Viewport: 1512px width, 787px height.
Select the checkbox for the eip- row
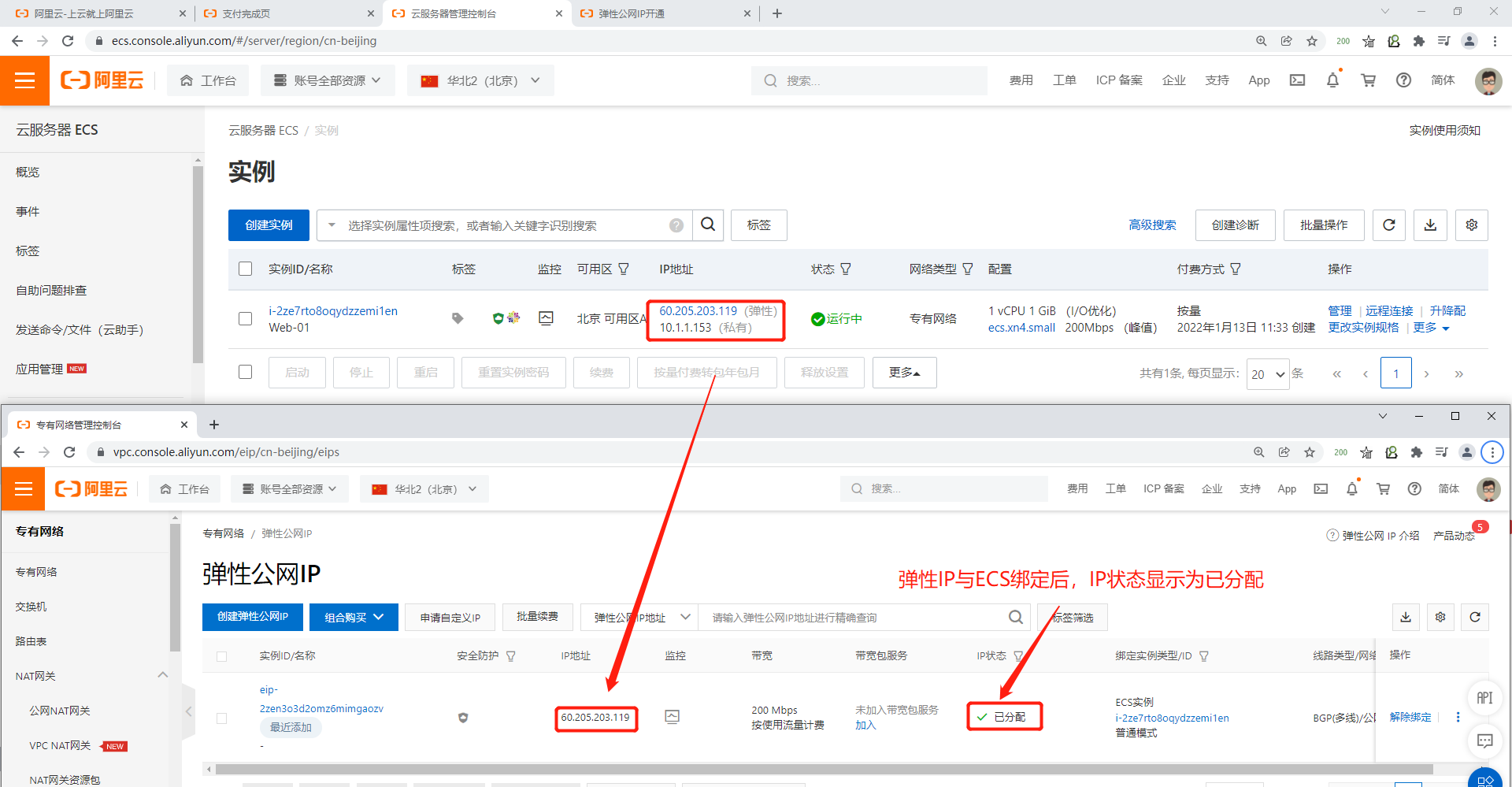[221, 718]
